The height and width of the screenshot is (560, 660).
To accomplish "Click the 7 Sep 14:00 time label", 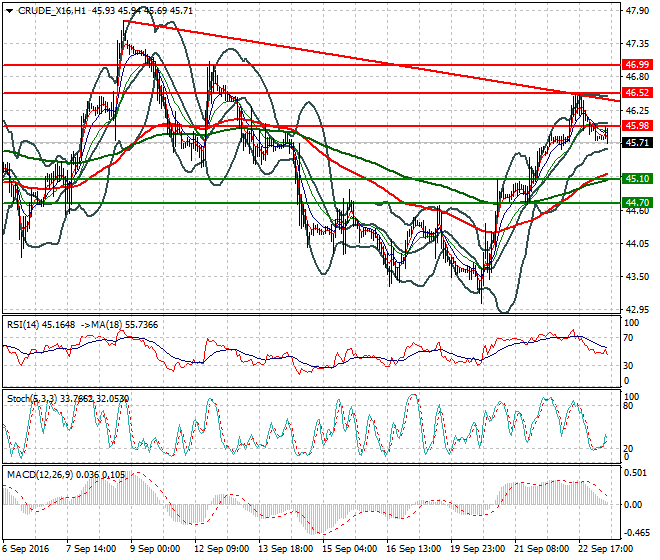I will [91, 549].
